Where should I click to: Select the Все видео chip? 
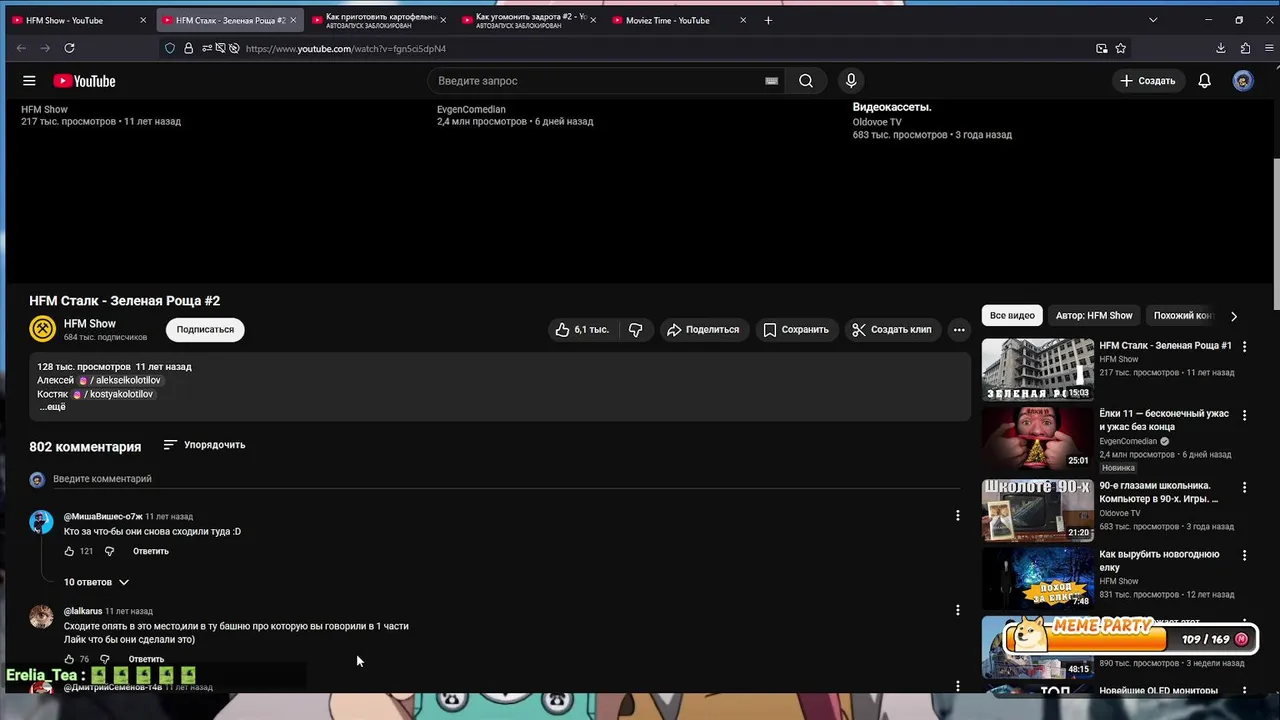(x=1012, y=315)
